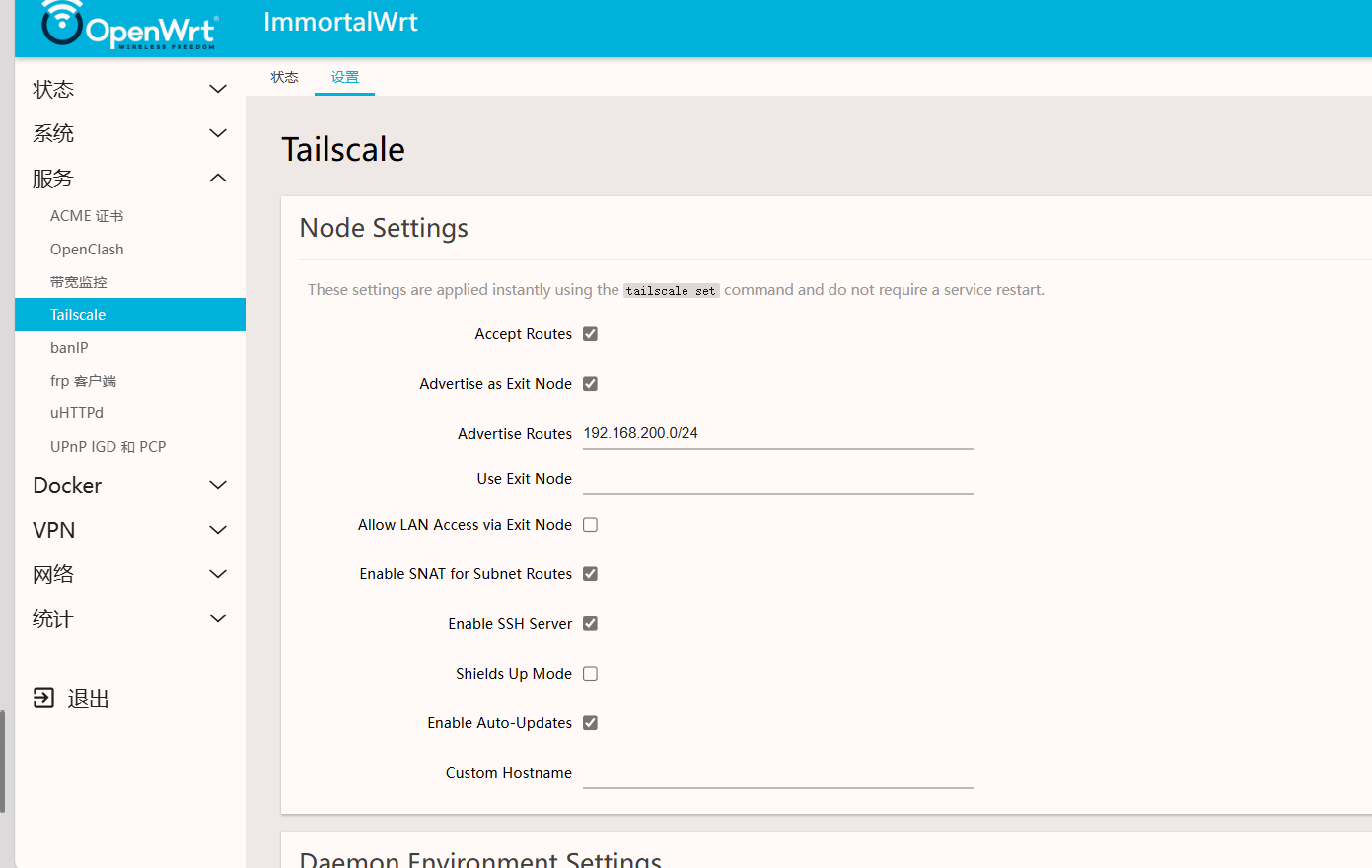Click the OpenWrt logo icon

pos(129,25)
